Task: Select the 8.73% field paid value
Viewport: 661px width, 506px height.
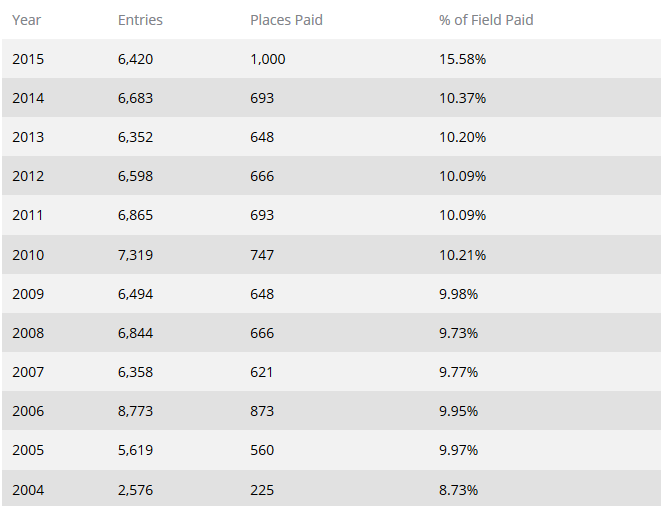Action: [x=458, y=490]
